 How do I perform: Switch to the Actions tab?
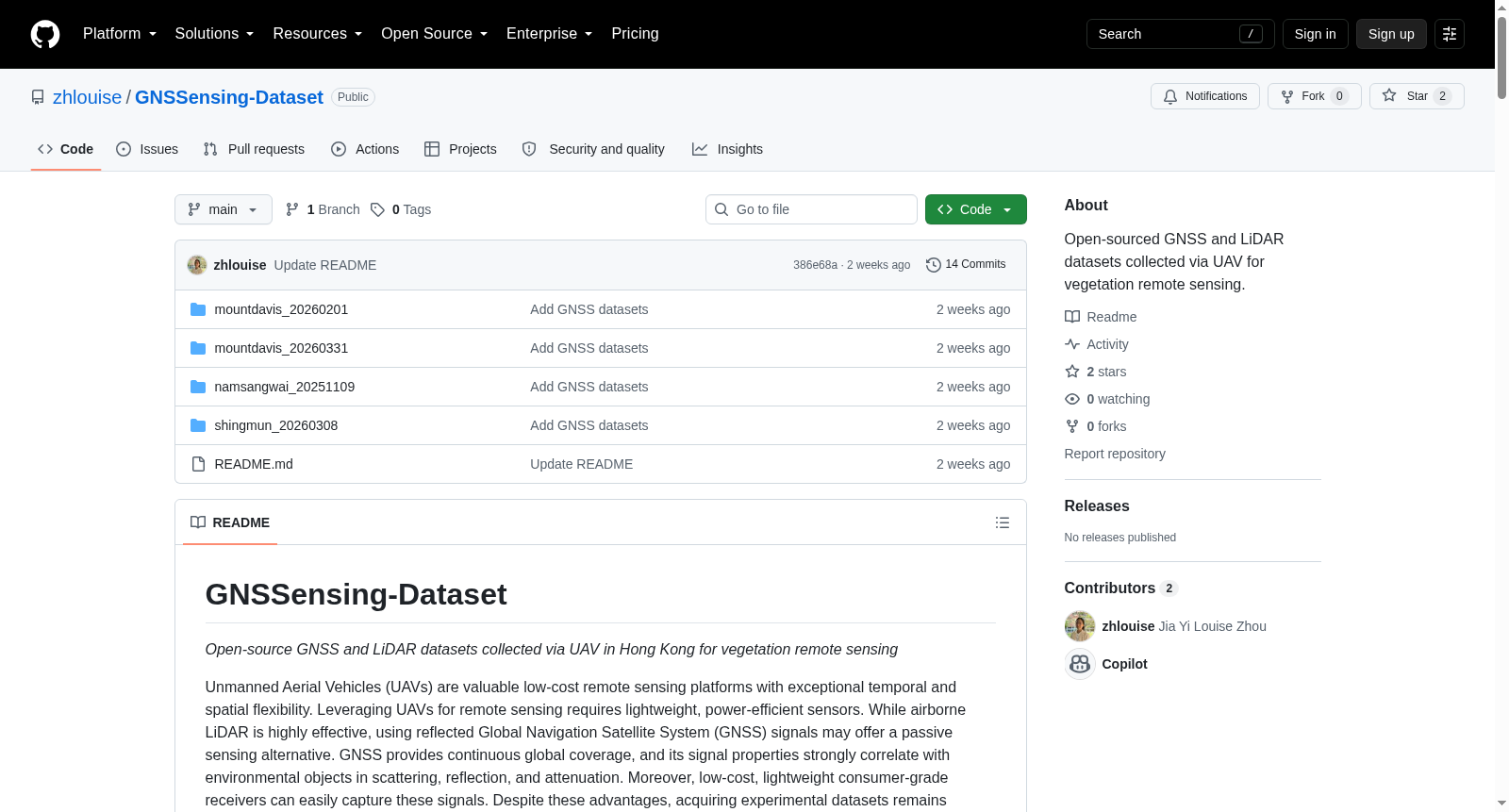tap(365, 149)
